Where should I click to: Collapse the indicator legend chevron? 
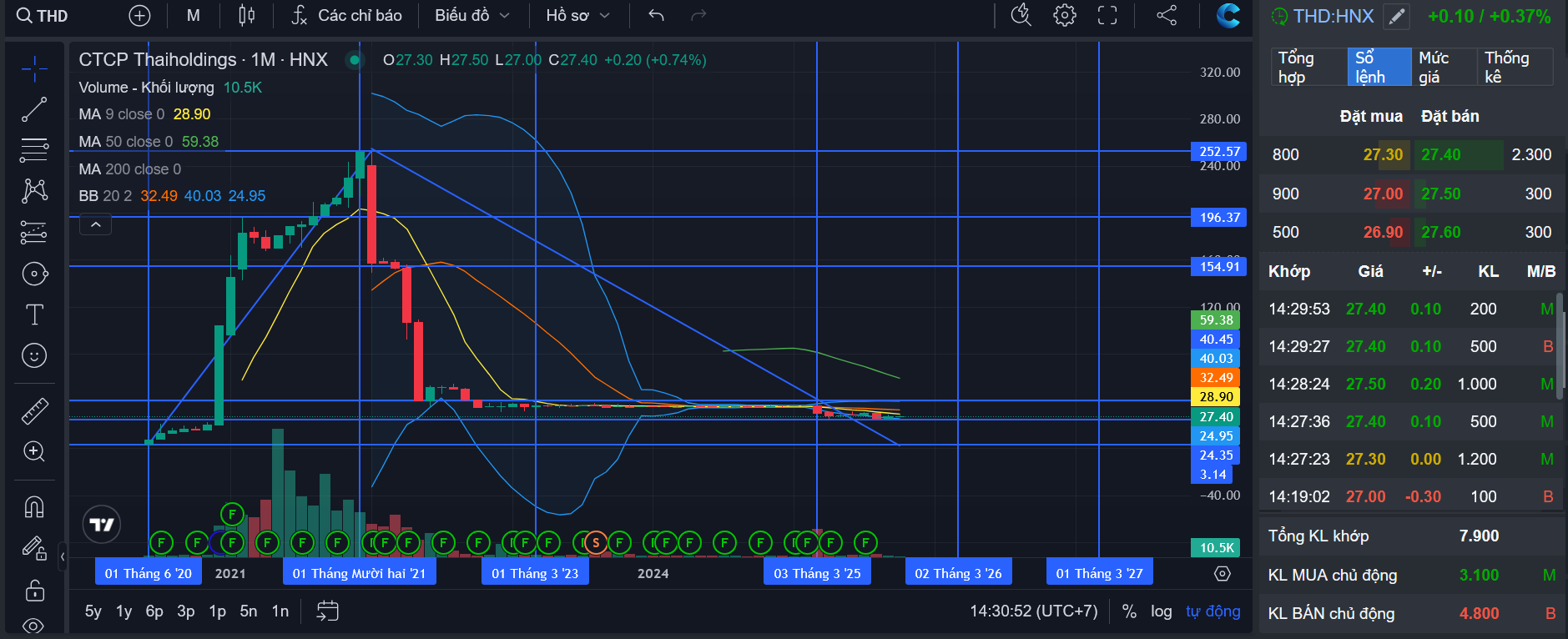pos(95,225)
